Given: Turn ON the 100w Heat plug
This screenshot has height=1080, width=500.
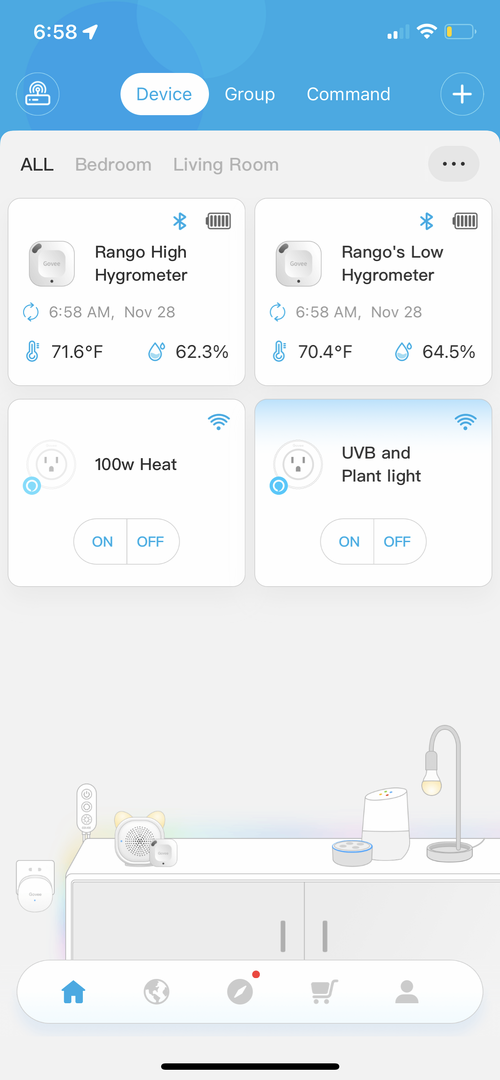Looking at the screenshot, I should [x=101, y=541].
